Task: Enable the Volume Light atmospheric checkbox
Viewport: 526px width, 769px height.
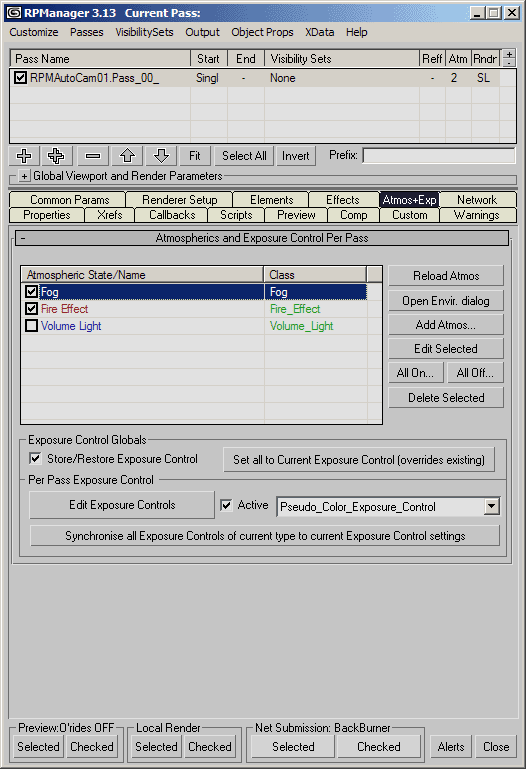Action: click(x=31, y=326)
